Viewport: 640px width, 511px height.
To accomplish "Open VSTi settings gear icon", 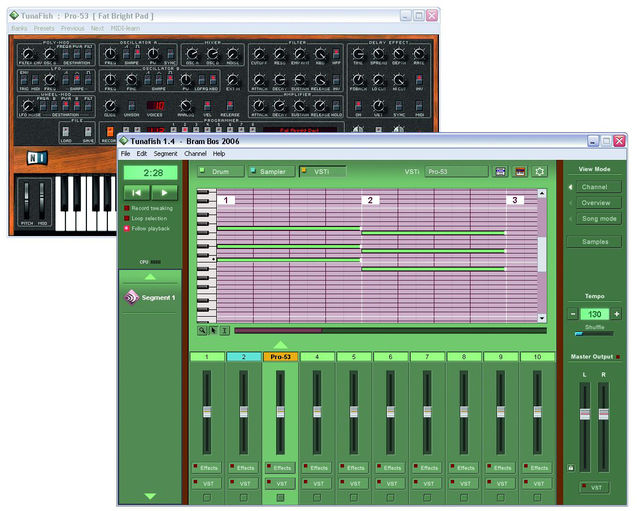I will 540,172.
